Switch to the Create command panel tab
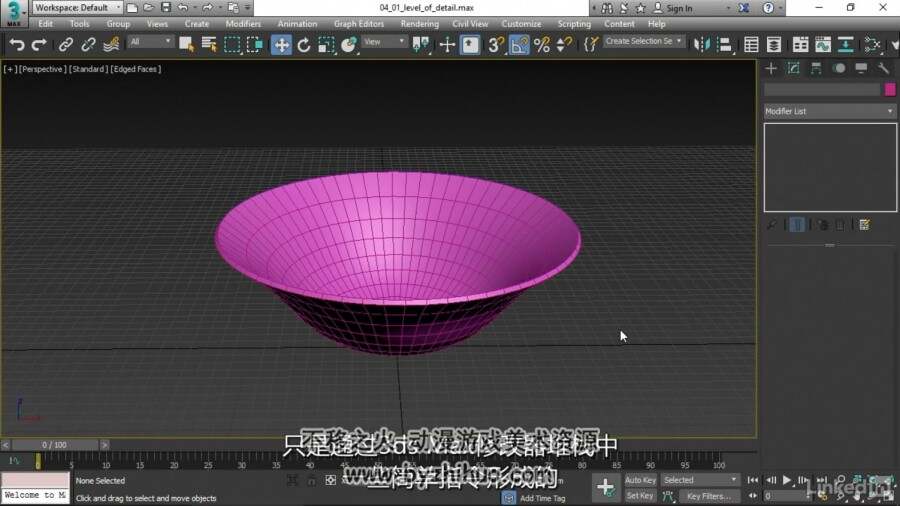The image size is (900, 506). 771,69
